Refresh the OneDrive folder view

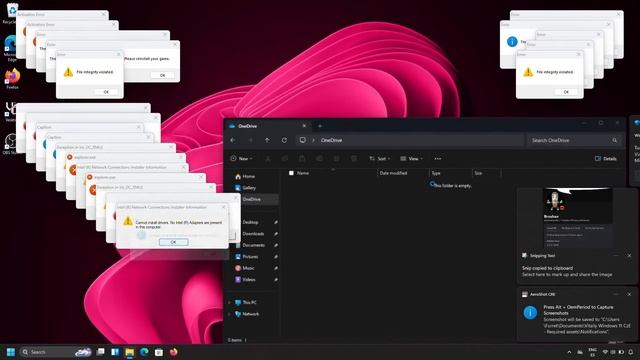click(x=284, y=140)
